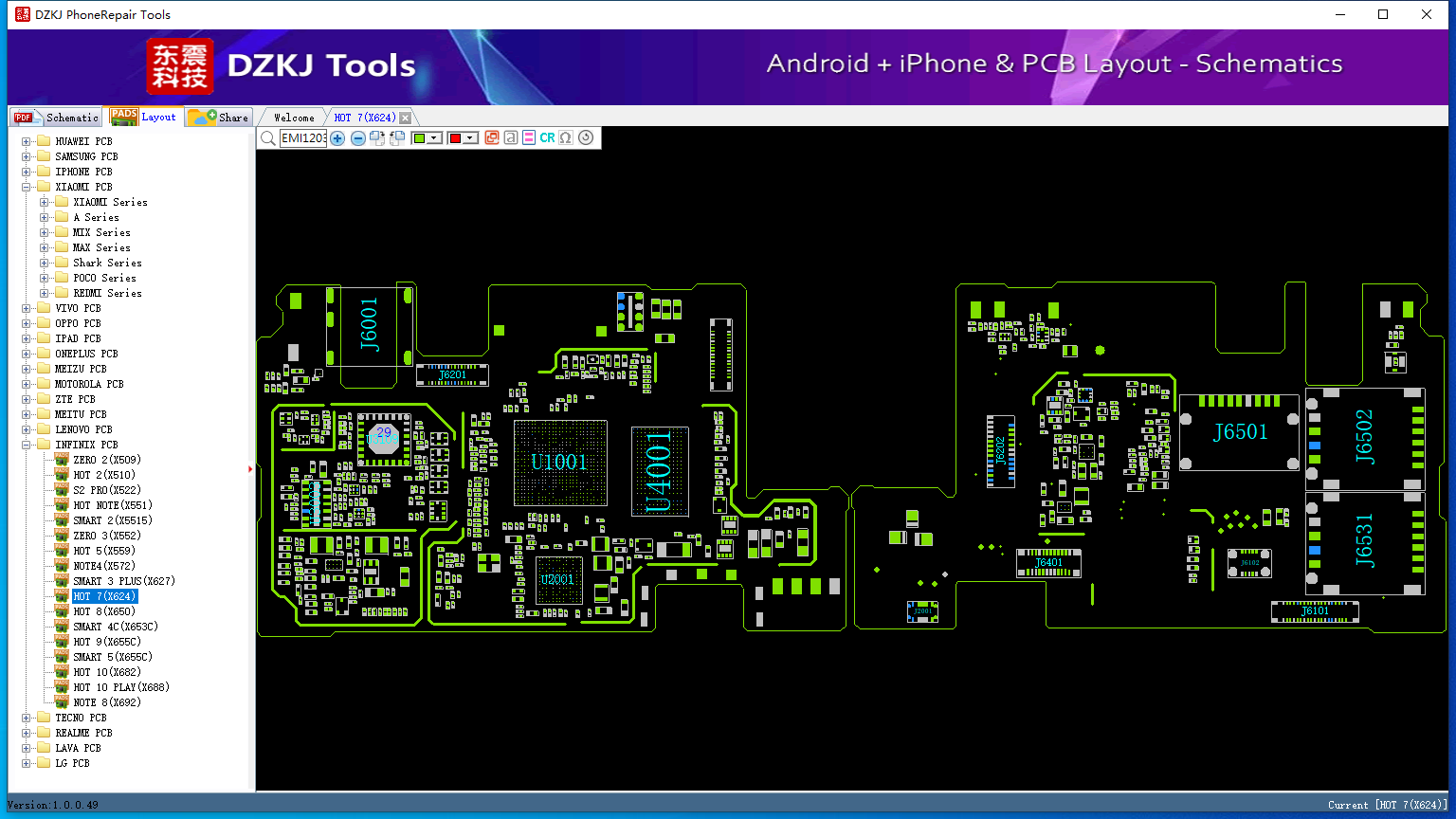Expand the REDMI Series subfolder
1456x819 pixels.
click(45, 293)
